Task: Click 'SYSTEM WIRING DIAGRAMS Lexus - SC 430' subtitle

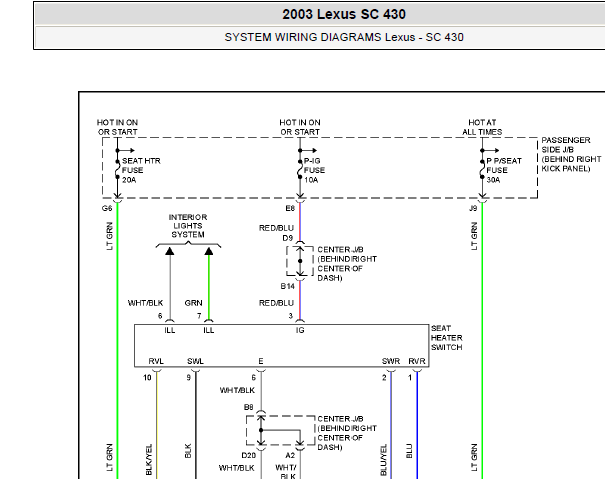Action: (344, 37)
